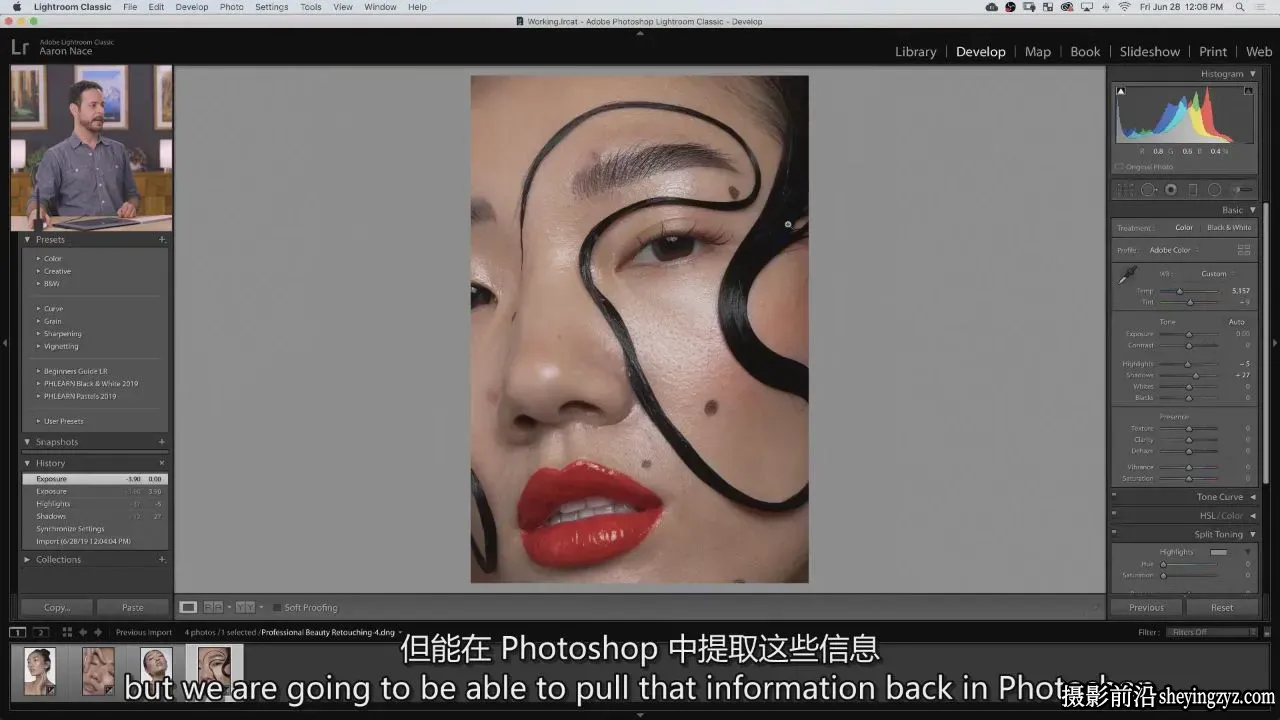1280x720 pixels.
Task: Open the WB Custom dropdown
Action: pos(1217,274)
